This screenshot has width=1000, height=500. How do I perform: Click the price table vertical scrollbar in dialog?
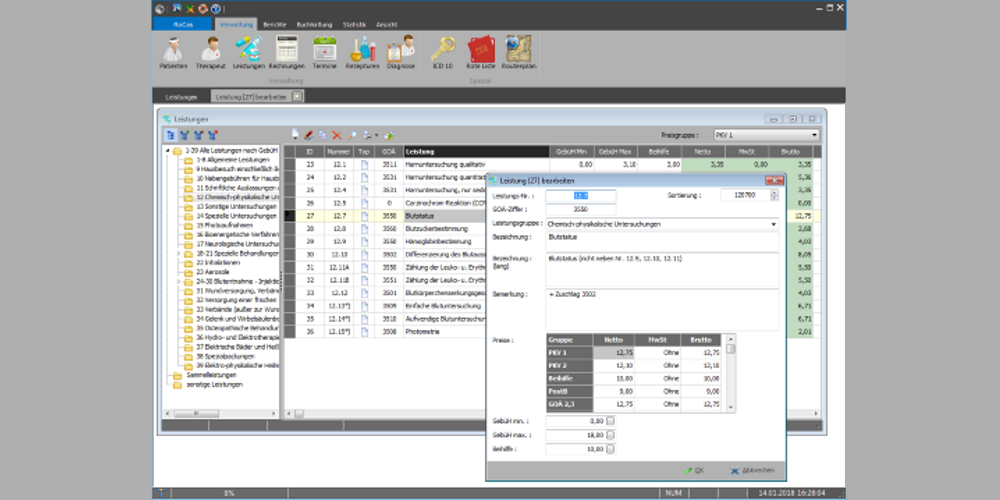pos(731,372)
